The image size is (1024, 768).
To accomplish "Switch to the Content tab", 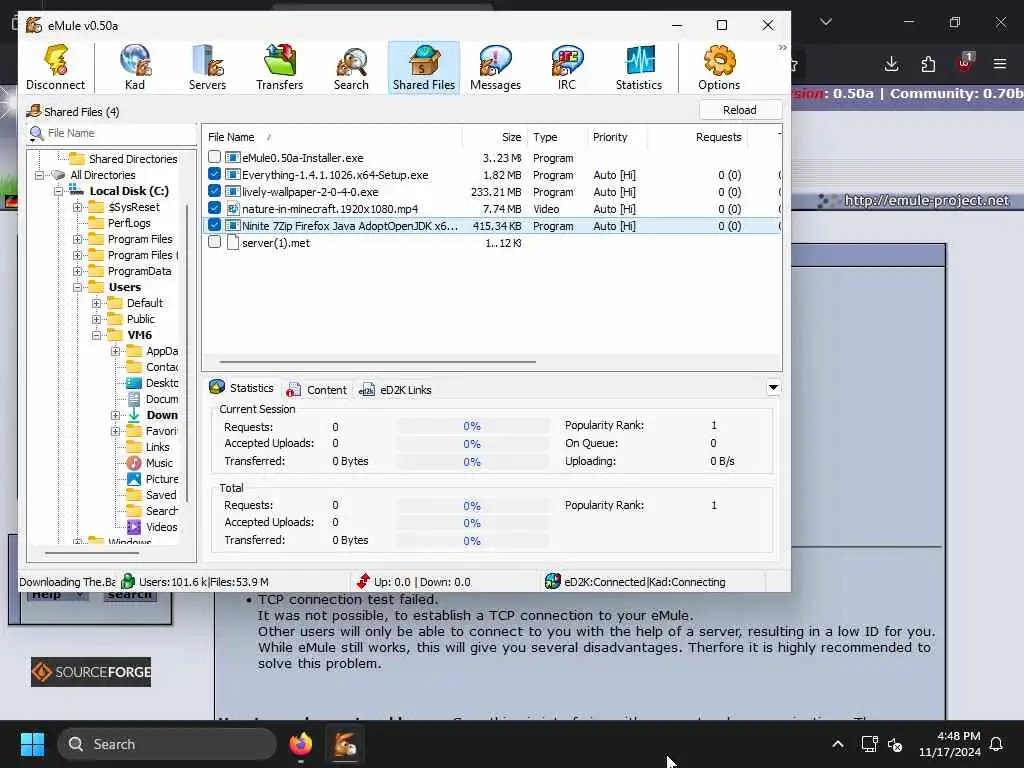I will (317, 390).
